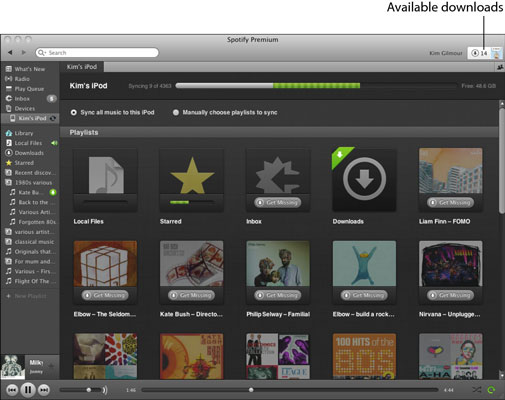Toggle repeat mode

coord(491,390)
